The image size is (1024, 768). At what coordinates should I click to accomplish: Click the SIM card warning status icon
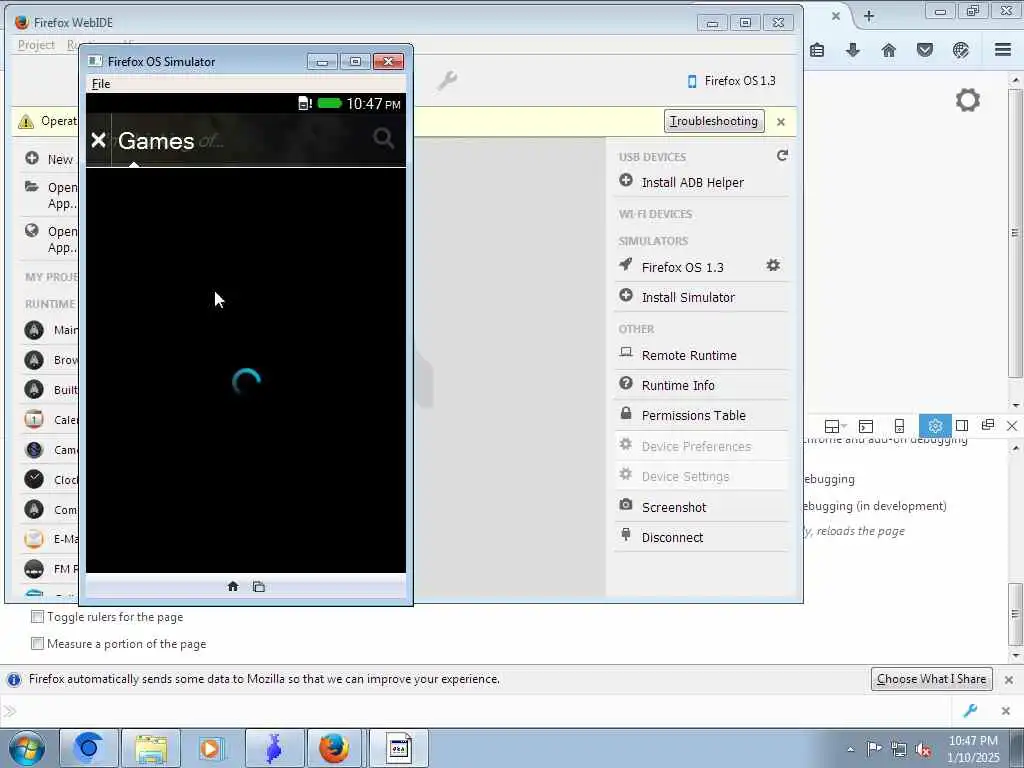point(305,103)
